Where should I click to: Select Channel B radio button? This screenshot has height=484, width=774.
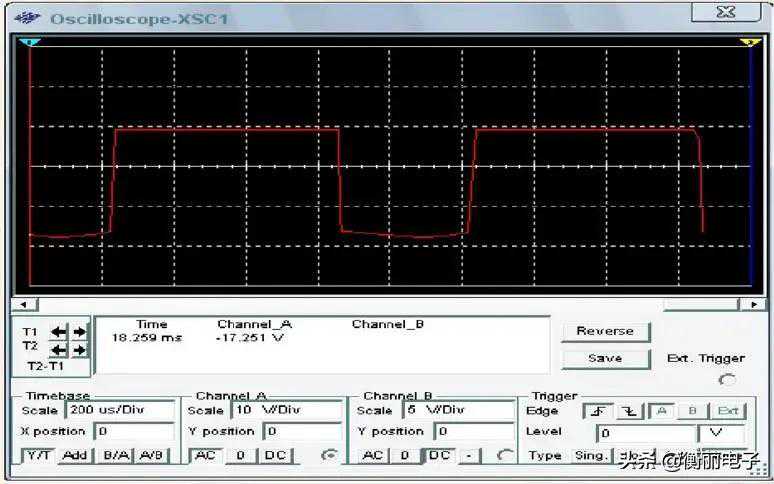click(x=506, y=455)
